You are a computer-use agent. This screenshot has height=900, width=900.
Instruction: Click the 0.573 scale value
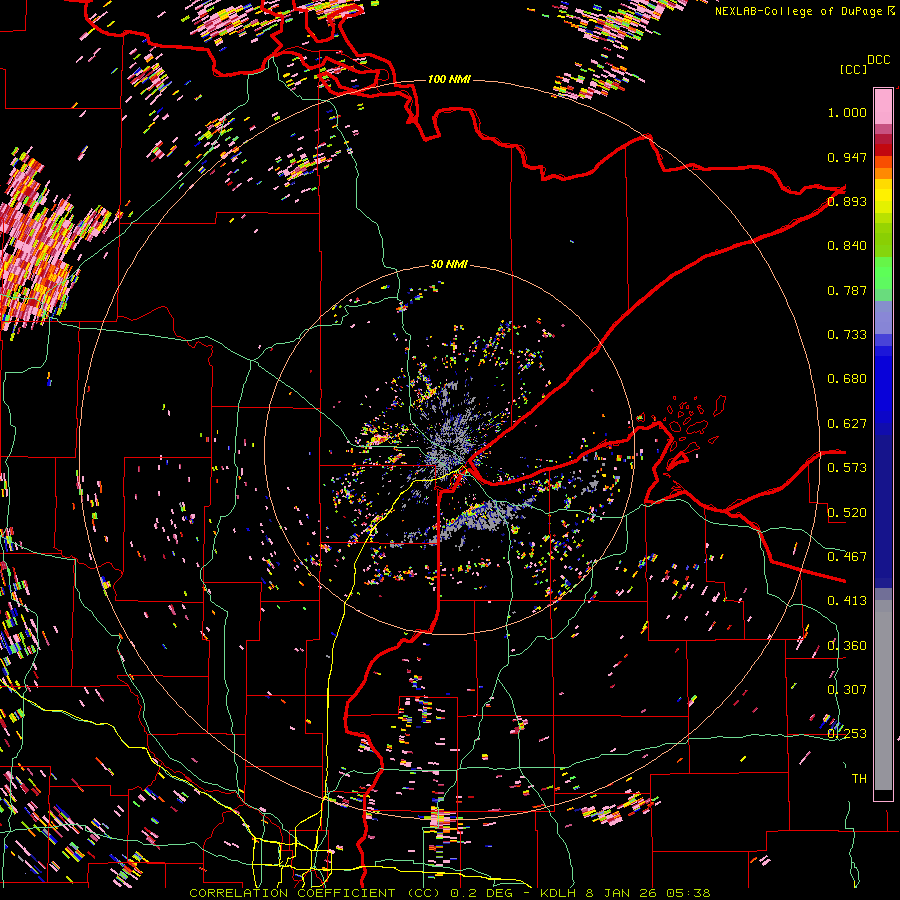pyautogui.click(x=847, y=468)
